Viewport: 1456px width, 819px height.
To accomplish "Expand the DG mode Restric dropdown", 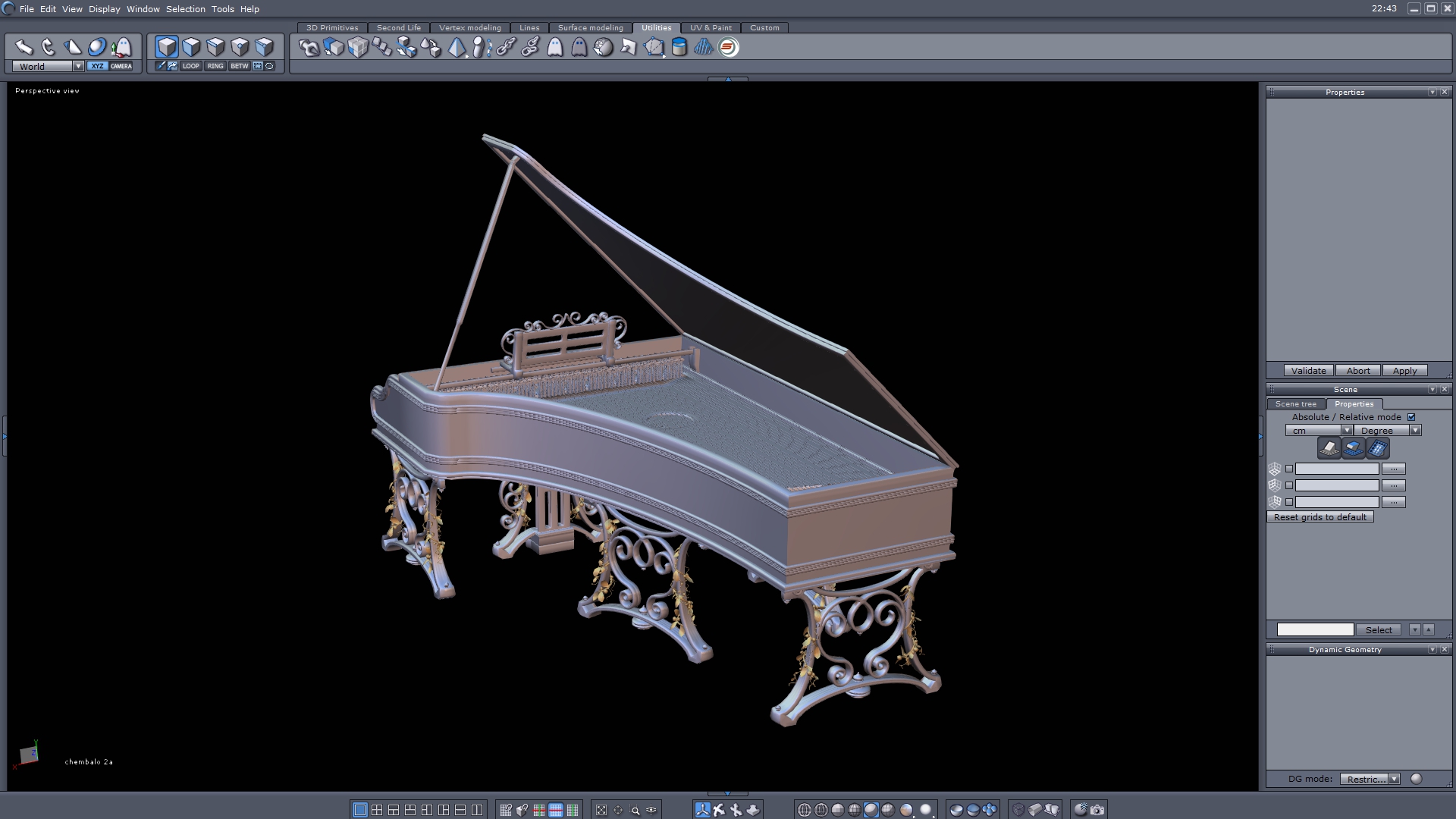I will pyautogui.click(x=1394, y=779).
